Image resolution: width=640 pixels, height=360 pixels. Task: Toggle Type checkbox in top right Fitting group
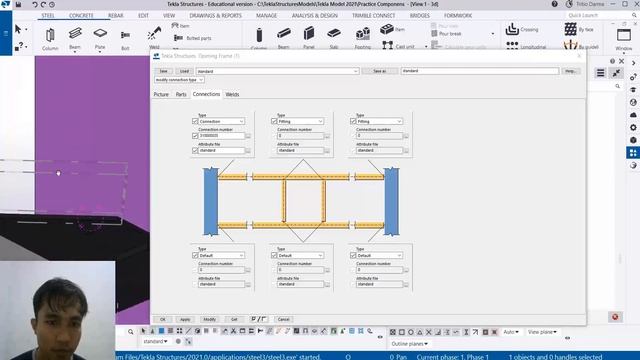click(353, 121)
